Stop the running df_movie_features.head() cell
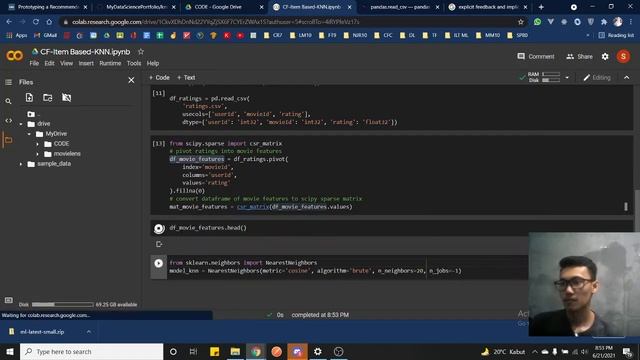The height and width of the screenshot is (360, 640). (159, 229)
